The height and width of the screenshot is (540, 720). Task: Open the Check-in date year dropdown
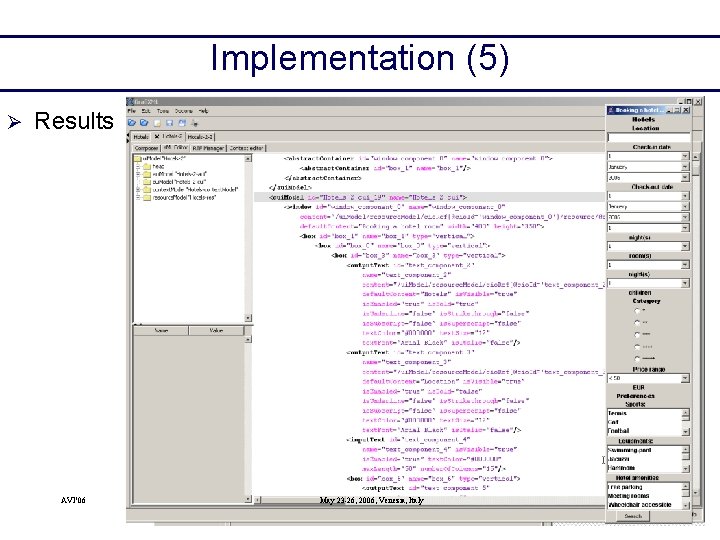(x=685, y=178)
